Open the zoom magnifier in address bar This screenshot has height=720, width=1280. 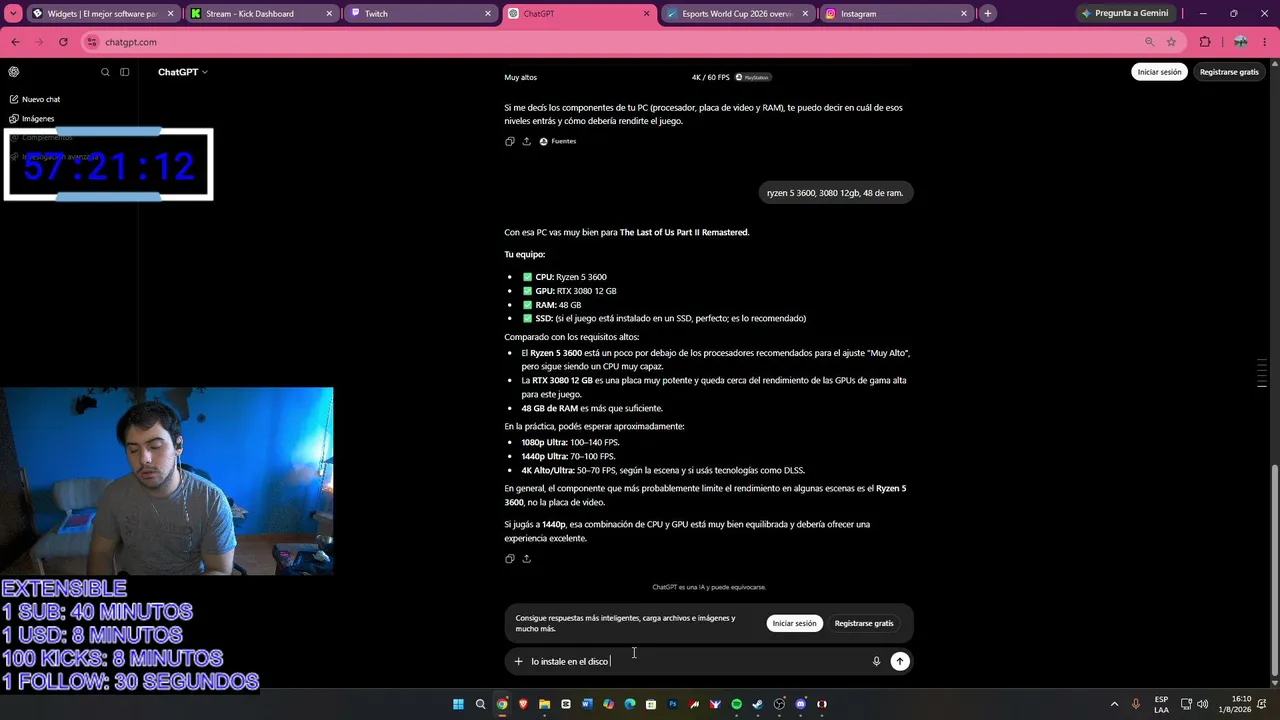(x=1150, y=42)
